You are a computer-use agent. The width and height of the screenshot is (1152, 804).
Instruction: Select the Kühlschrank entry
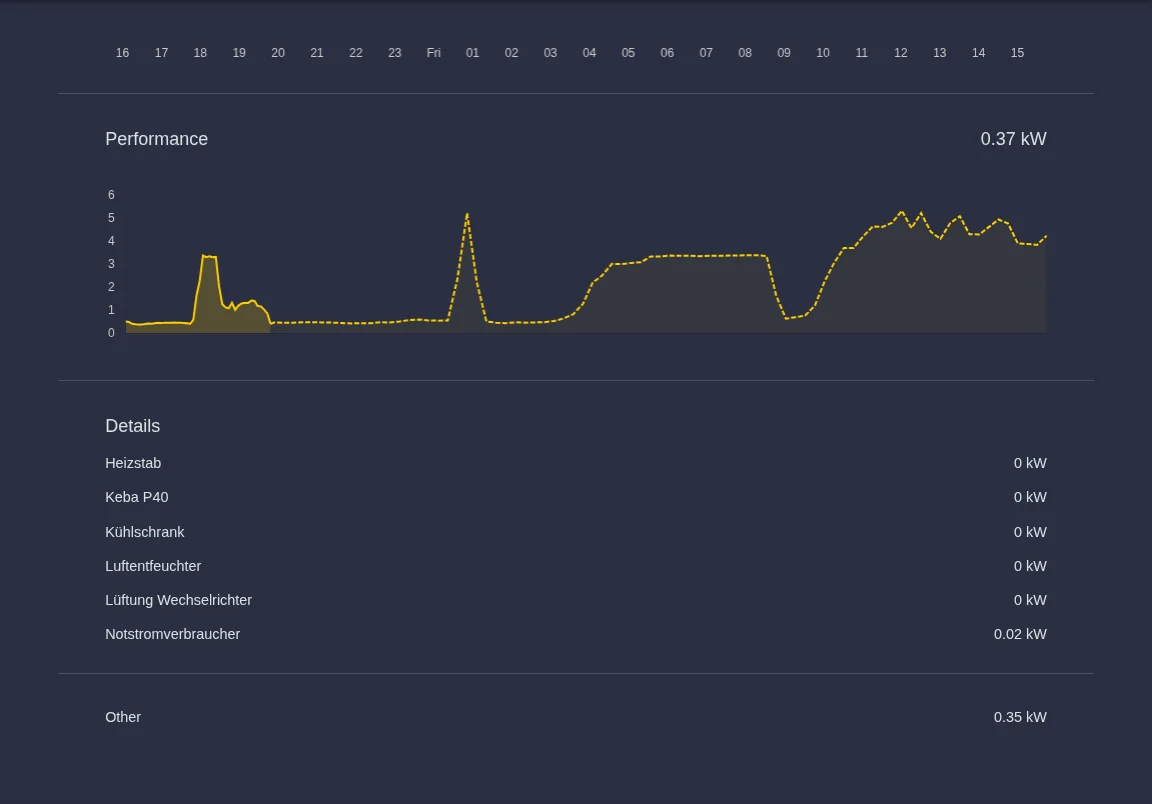coord(145,532)
